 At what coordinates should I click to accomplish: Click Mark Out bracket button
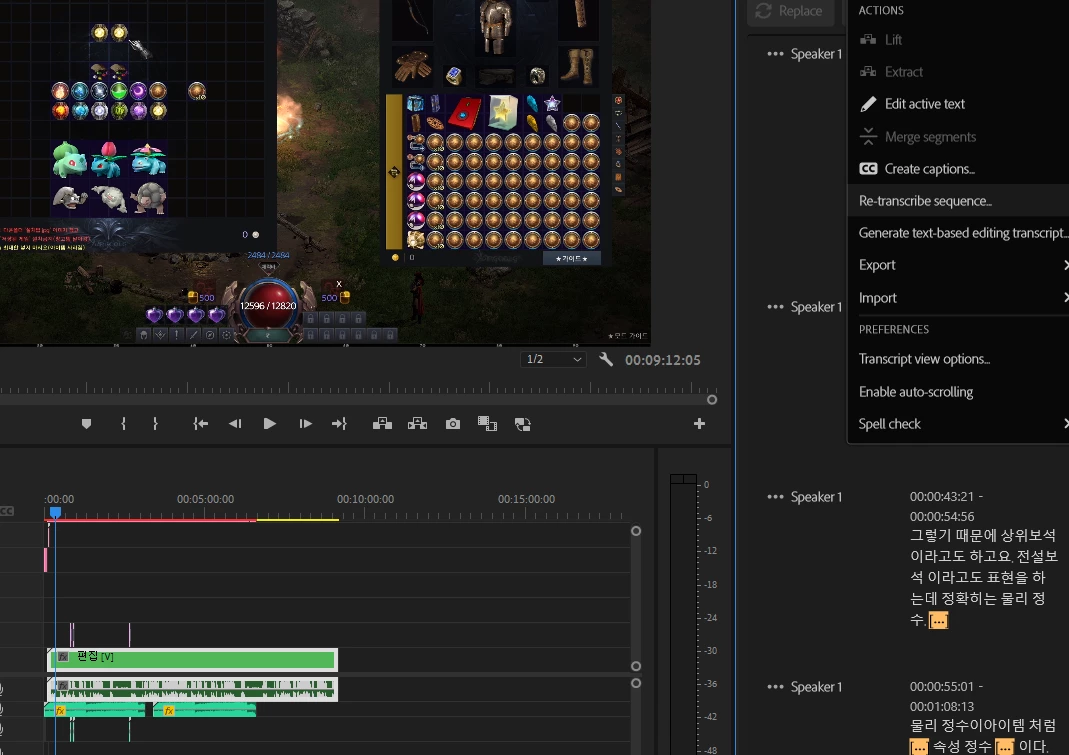click(x=155, y=424)
